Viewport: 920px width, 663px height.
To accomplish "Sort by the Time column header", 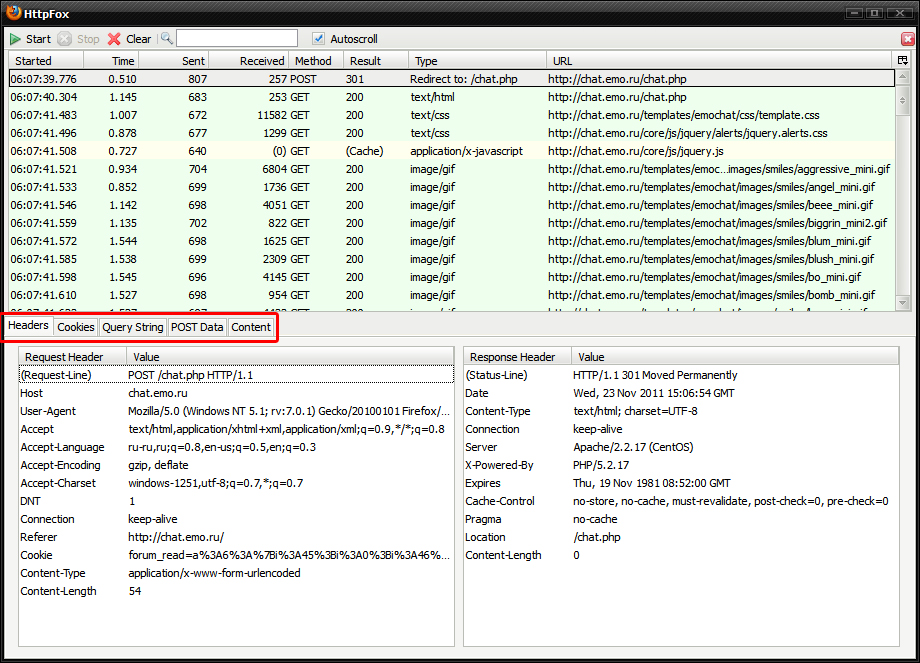I will (111, 60).
